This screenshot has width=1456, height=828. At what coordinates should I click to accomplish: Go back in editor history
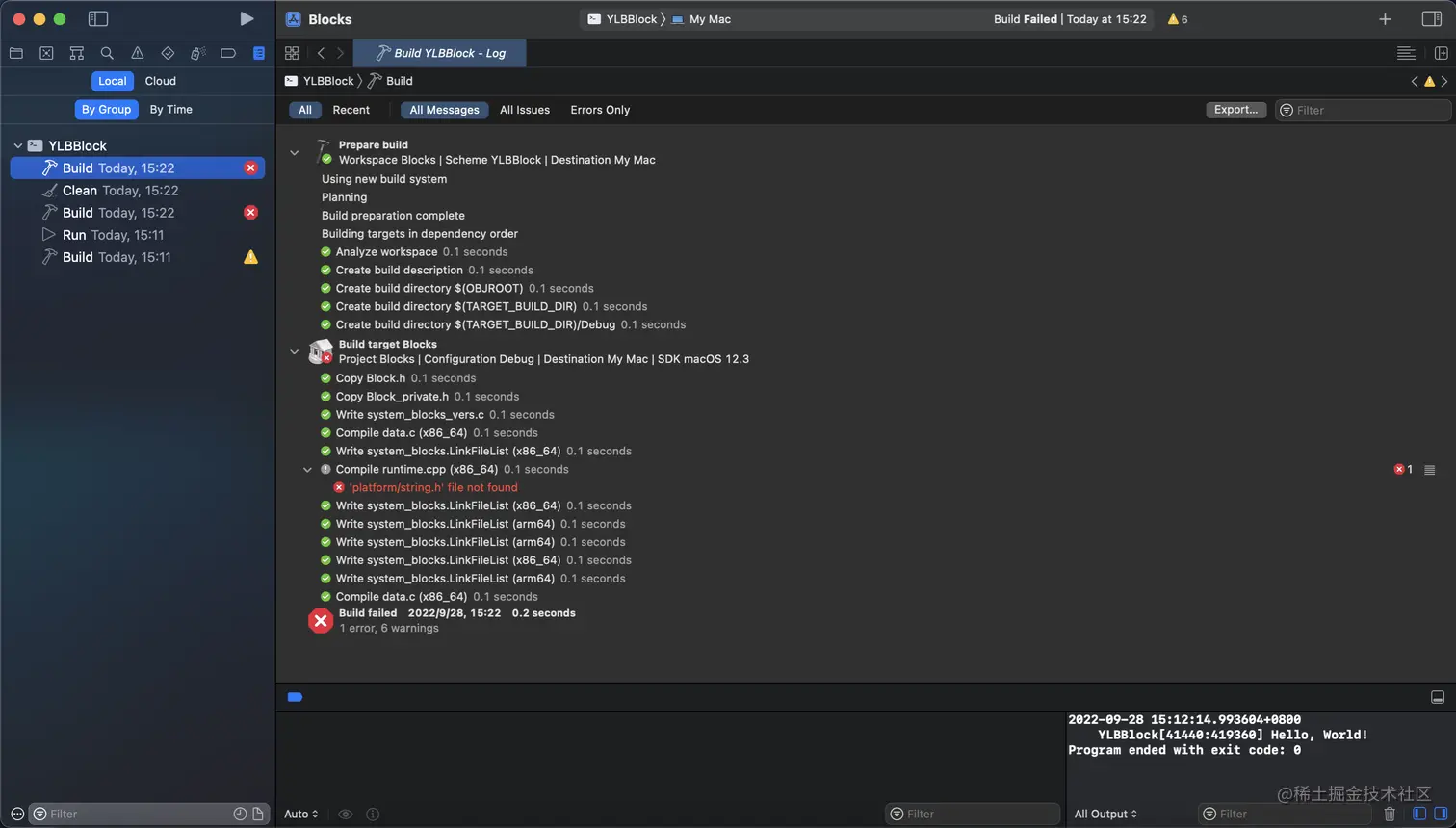point(321,53)
